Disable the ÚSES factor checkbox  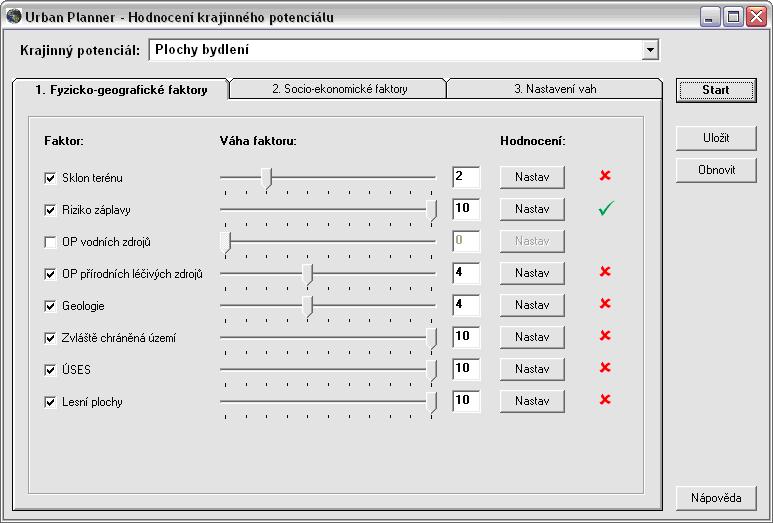tap(50, 370)
